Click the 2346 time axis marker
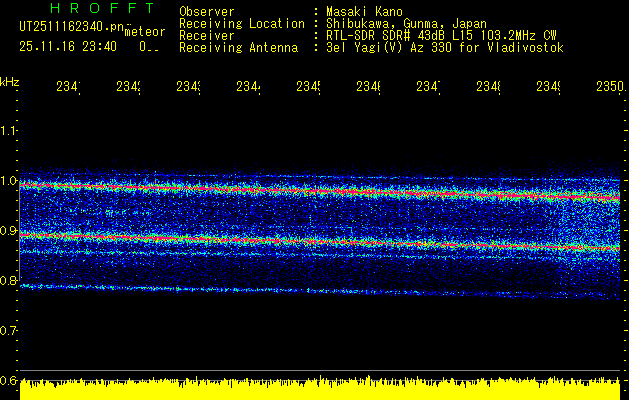Screen dimensions: 629x400 [x=368, y=87]
